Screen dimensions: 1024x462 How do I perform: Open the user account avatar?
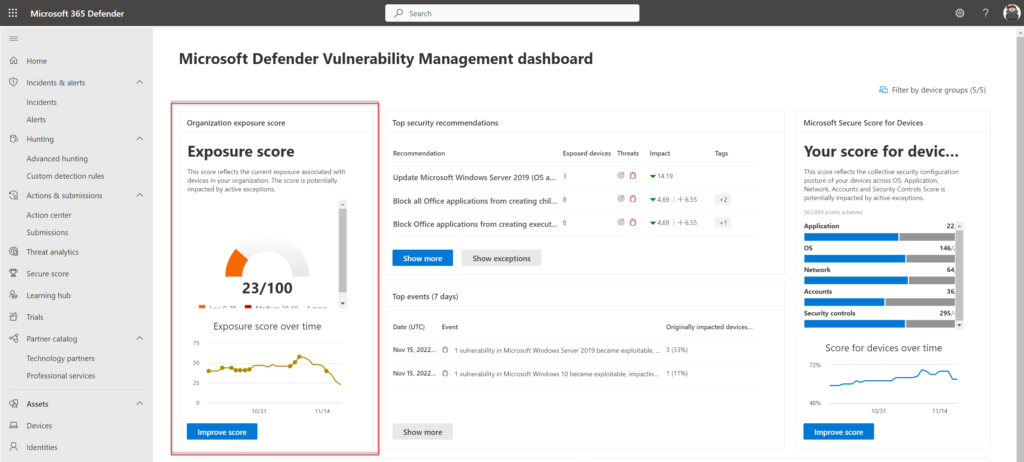[x=1010, y=13]
